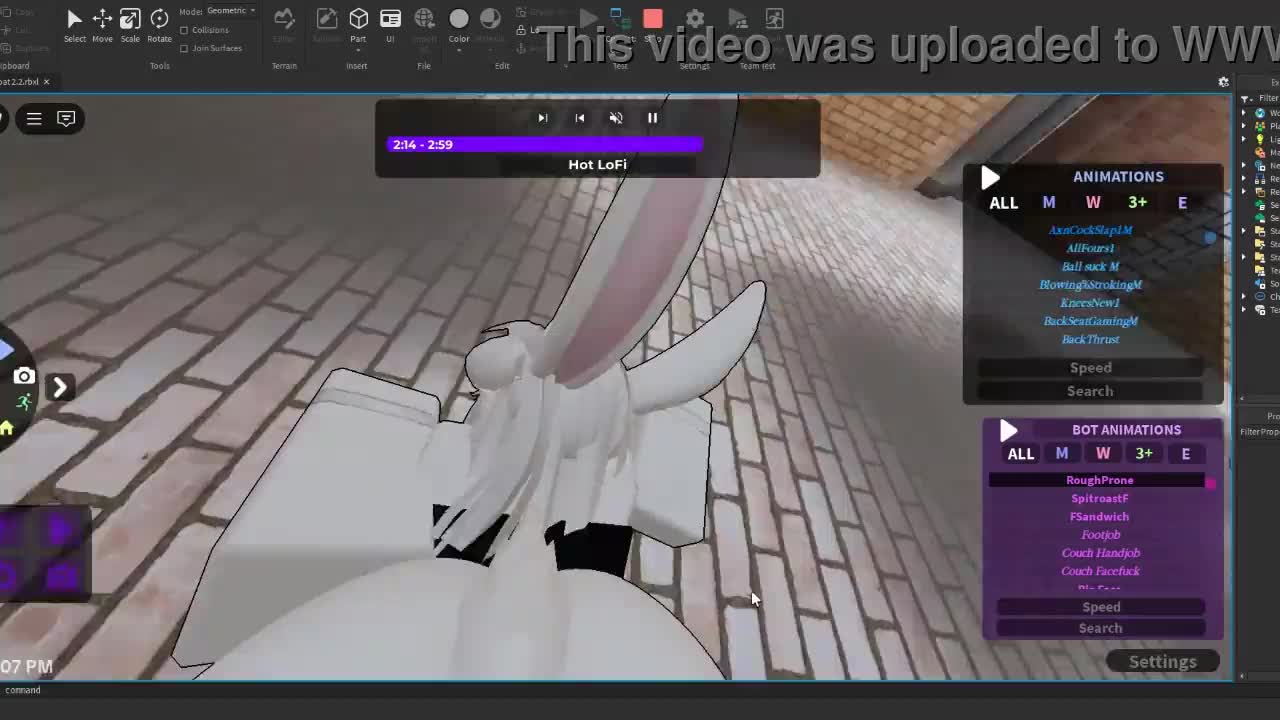The height and width of the screenshot is (720, 1280).
Task: Expand the first Explorer tree item
Action: pyautogui.click(x=1244, y=113)
